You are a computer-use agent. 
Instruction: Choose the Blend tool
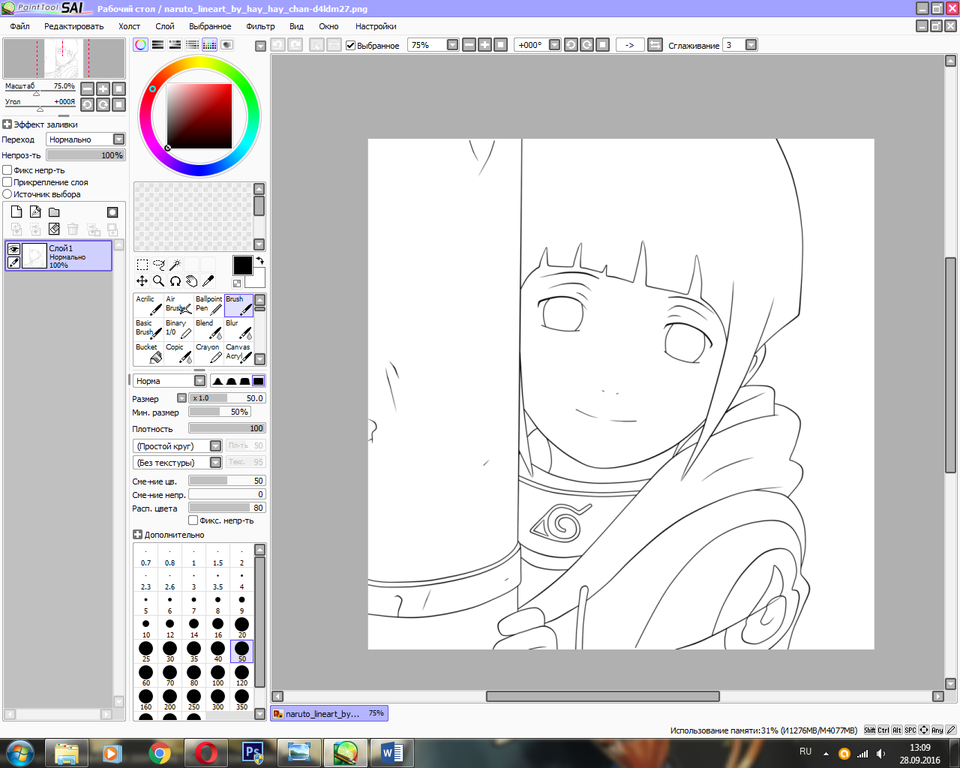[208, 329]
